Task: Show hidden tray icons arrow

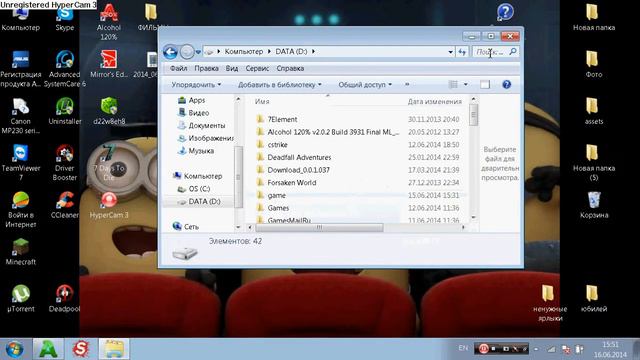Action: [x=536, y=349]
